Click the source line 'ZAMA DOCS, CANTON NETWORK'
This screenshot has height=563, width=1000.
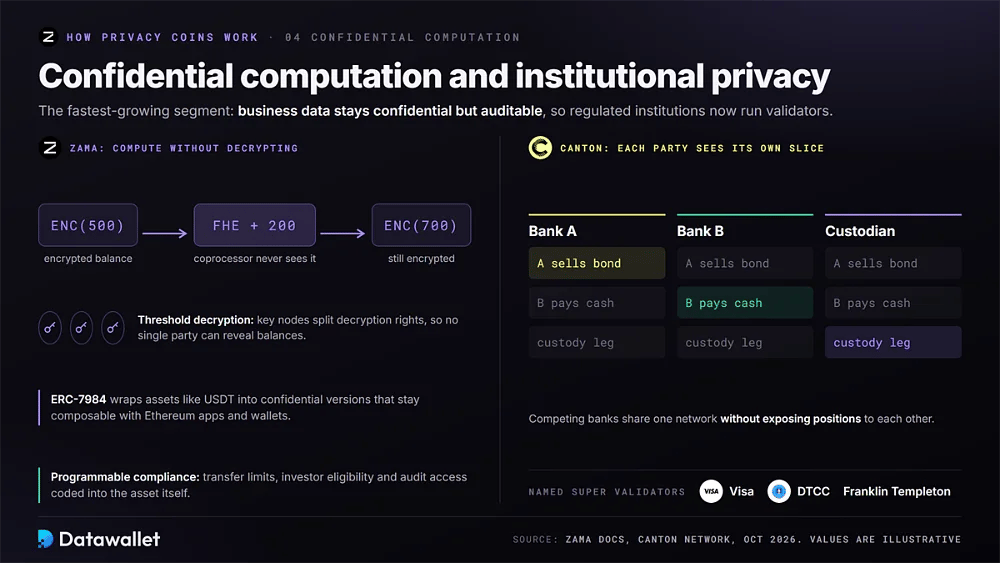coord(651,539)
